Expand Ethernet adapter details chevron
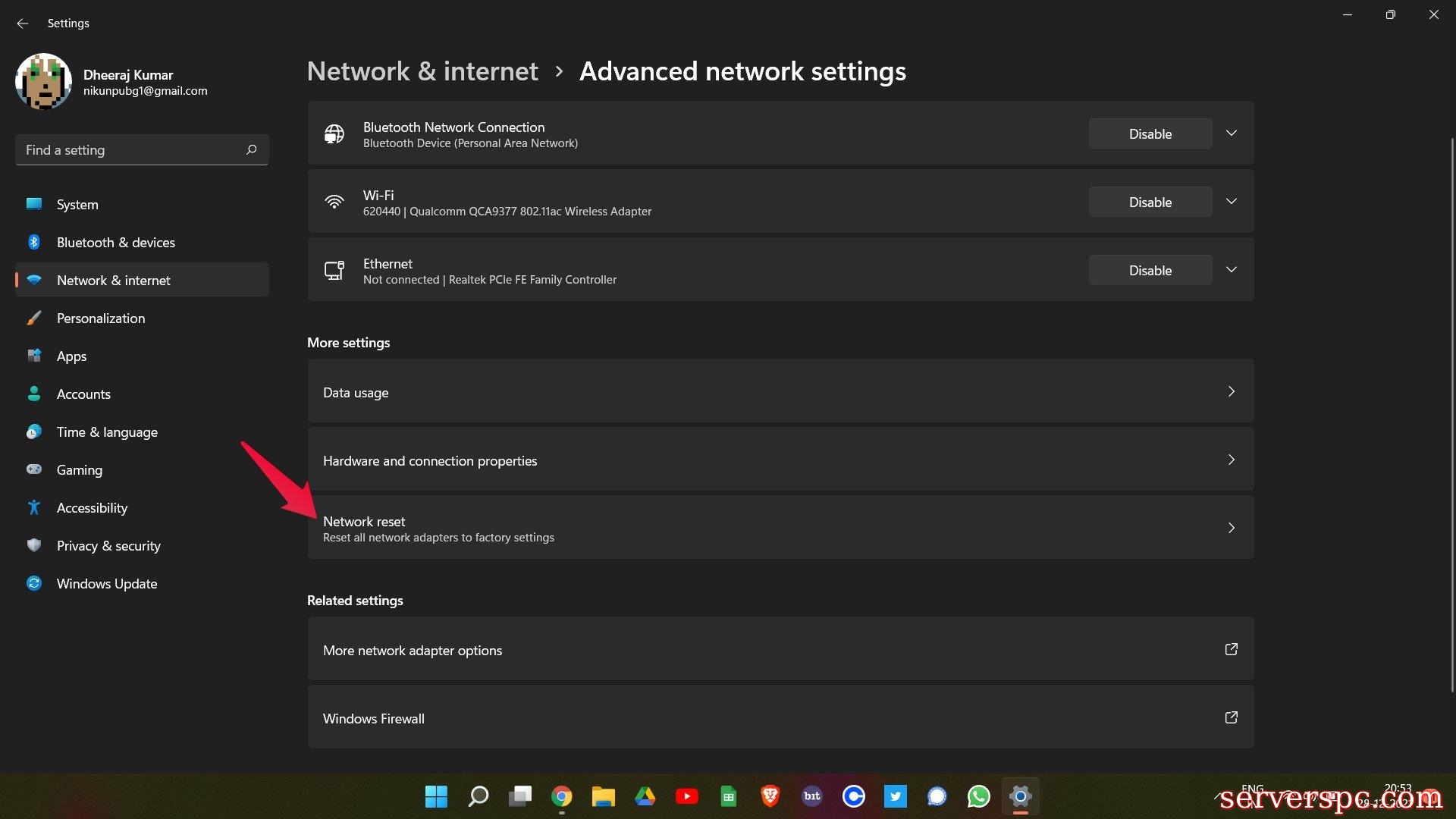1456x819 pixels. click(1232, 270)
